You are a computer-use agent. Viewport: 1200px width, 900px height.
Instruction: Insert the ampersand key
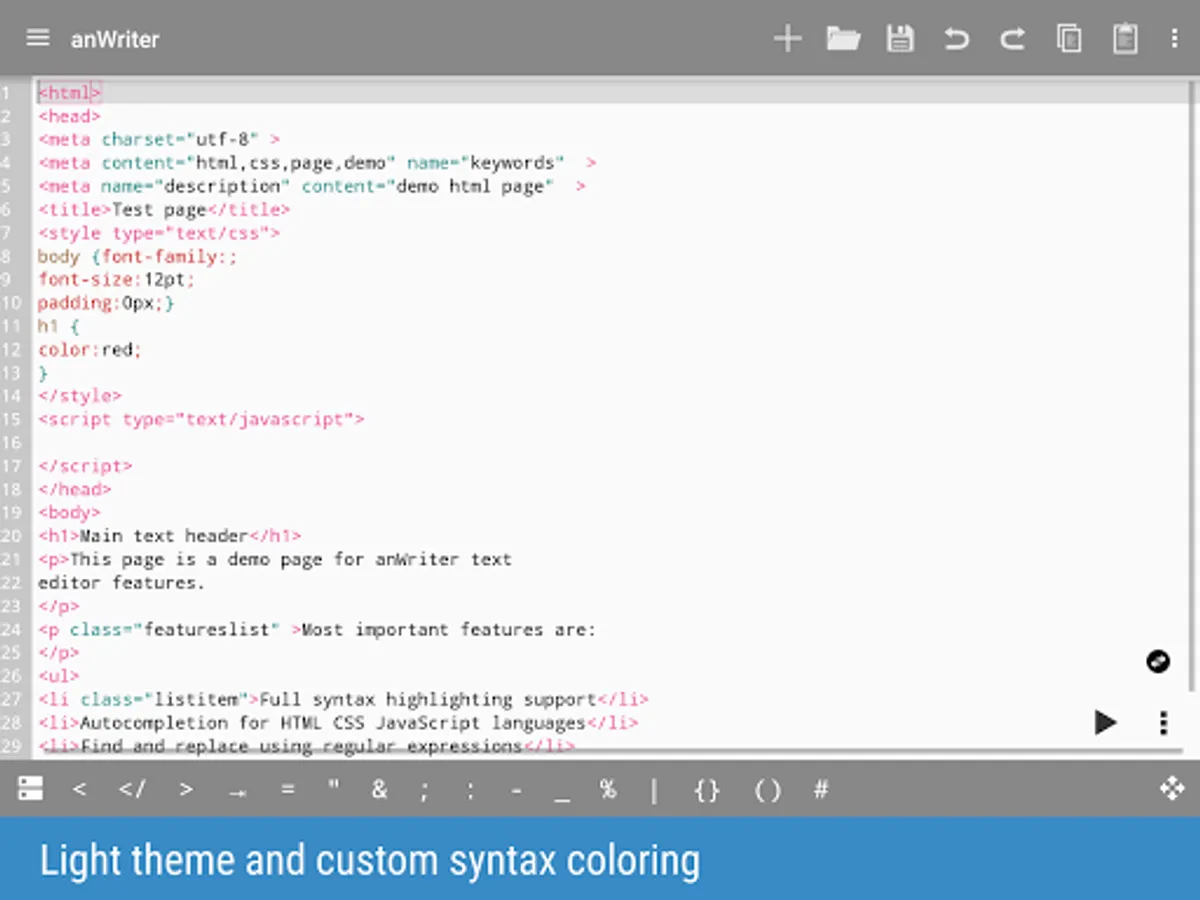(x=379, y=789)
